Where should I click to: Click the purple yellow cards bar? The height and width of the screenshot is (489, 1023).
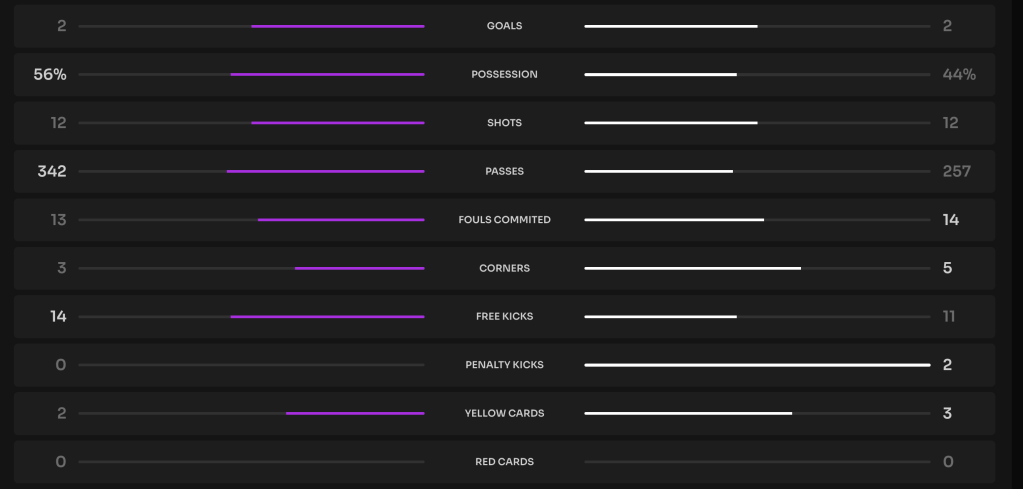pos(355,414)
